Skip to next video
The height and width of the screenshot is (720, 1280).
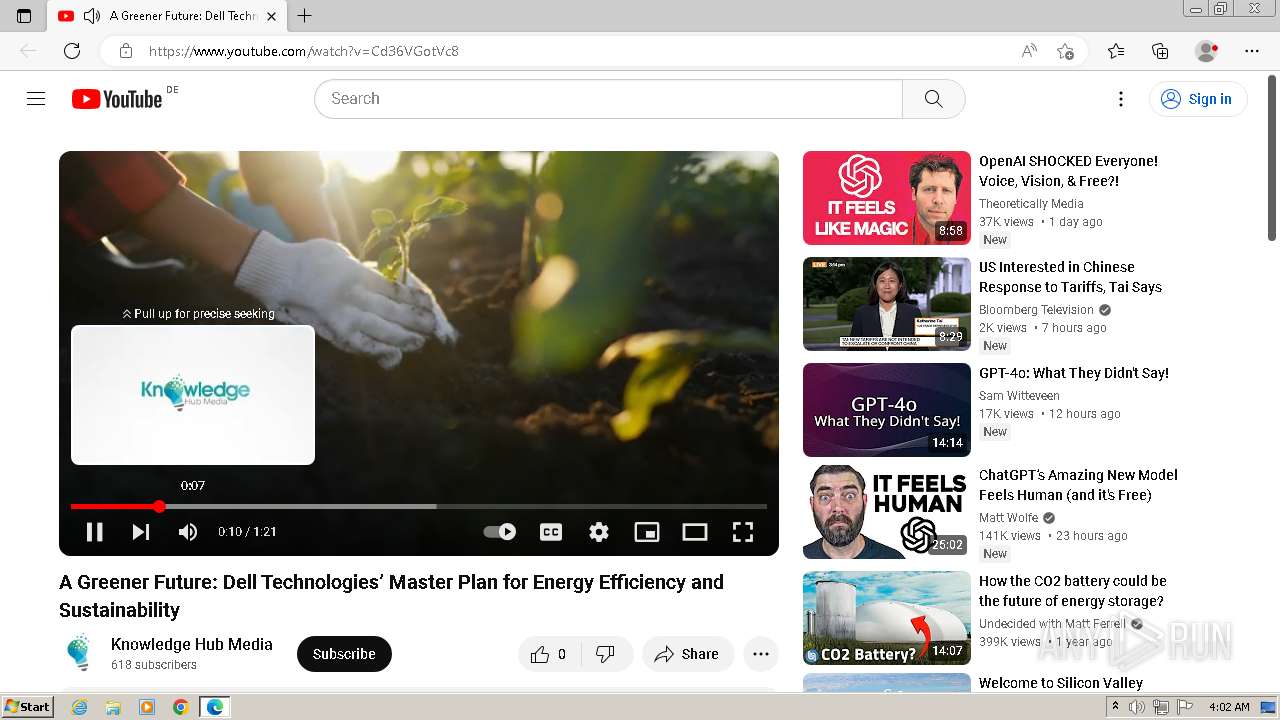(141, 532)
